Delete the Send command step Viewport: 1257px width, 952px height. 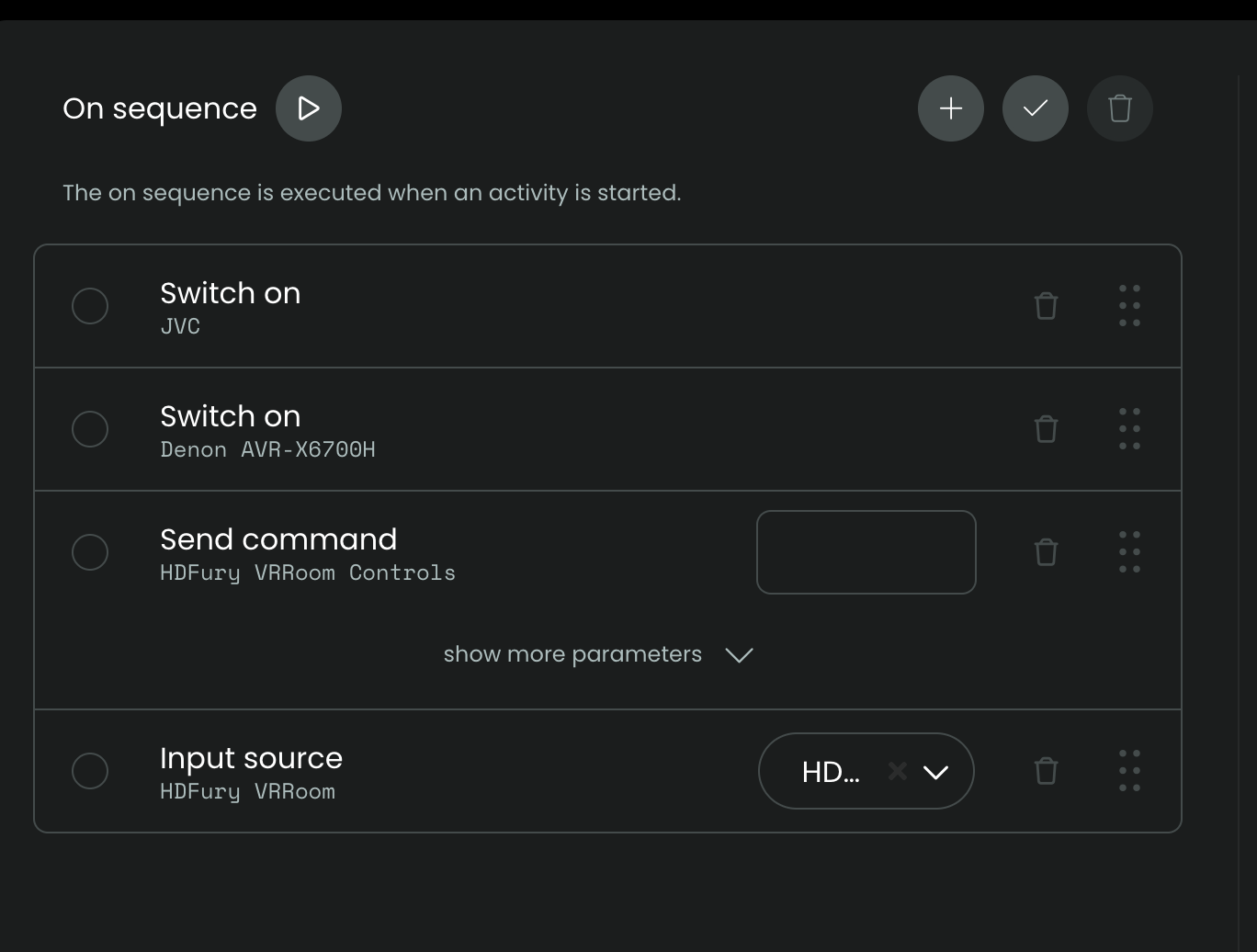[1046, 552]
